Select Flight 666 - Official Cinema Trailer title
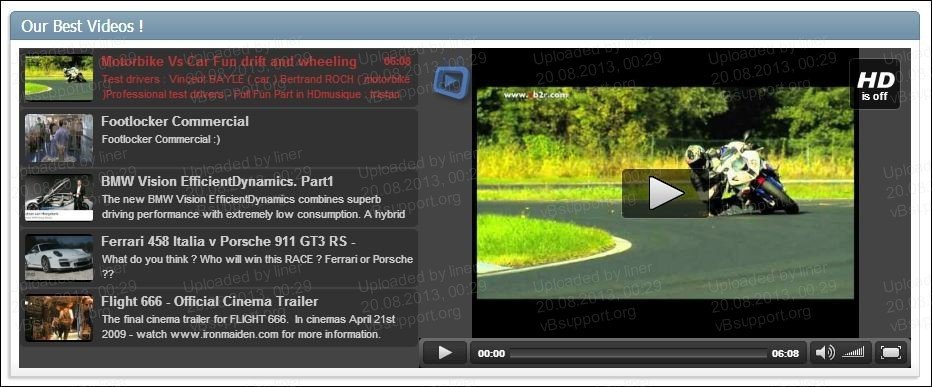 210,301
